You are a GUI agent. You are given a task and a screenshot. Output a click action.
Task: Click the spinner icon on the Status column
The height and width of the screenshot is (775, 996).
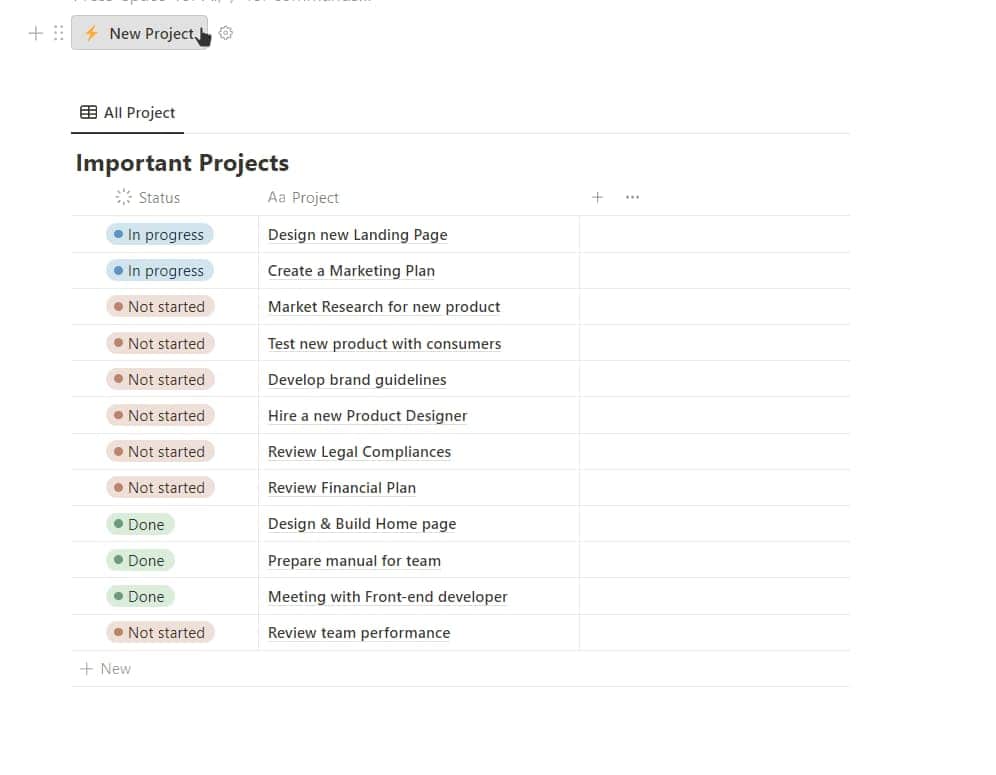click(x=122, y=197)
